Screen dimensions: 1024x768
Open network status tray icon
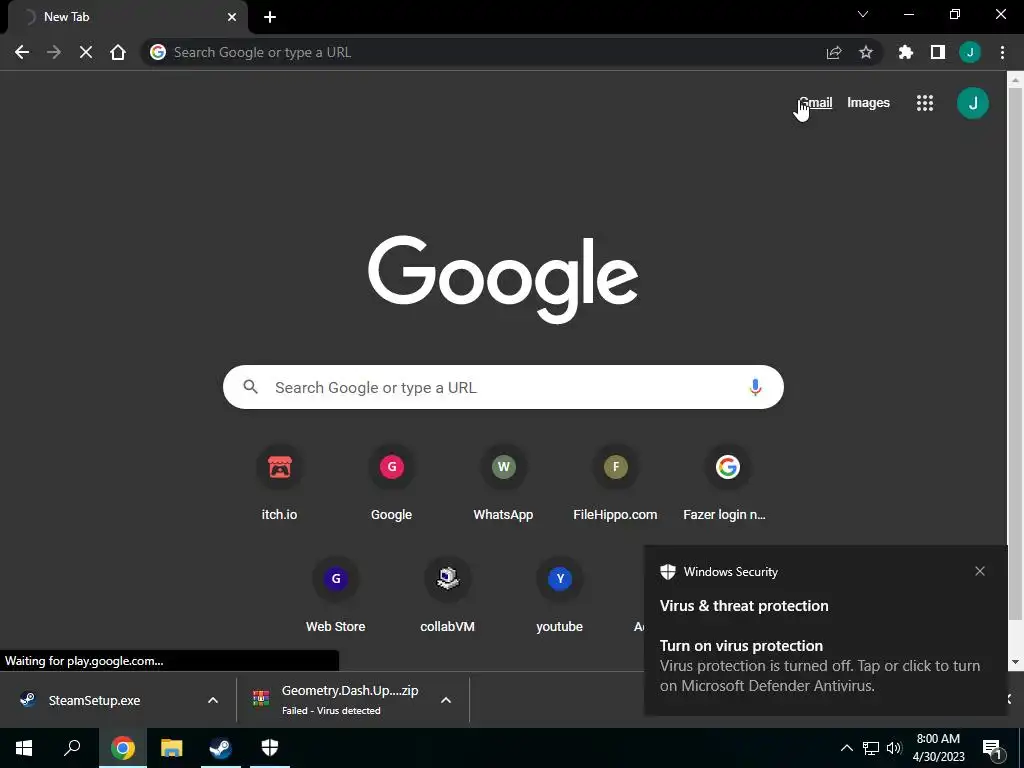[871, 748]
